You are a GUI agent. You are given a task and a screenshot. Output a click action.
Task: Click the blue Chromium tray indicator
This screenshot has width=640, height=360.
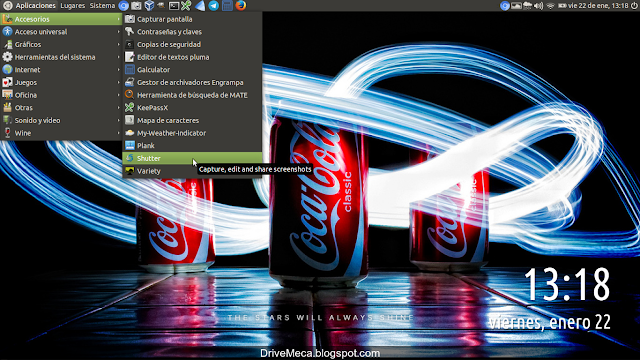click(x=505, y=6)
